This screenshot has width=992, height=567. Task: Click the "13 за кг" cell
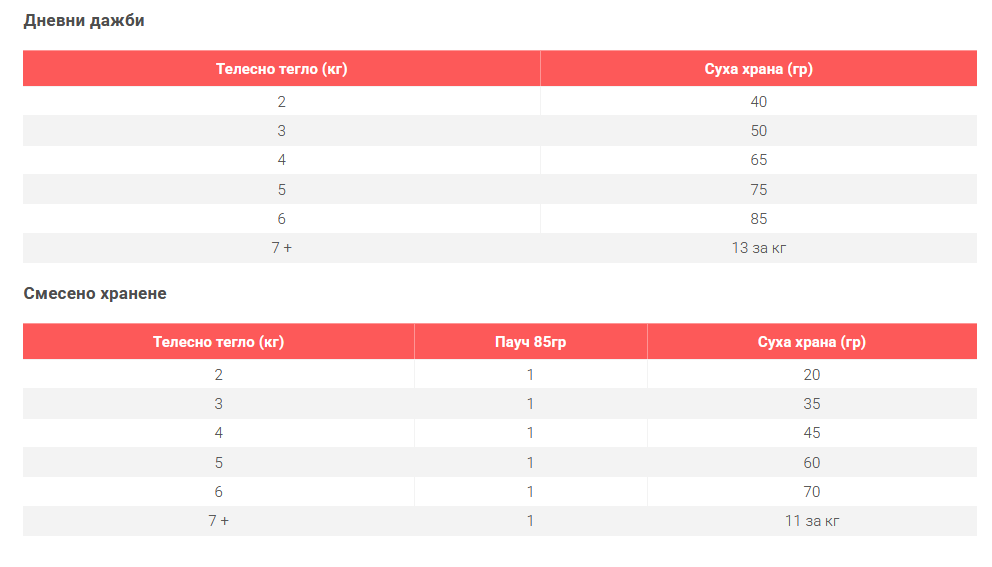pos(758,248)
